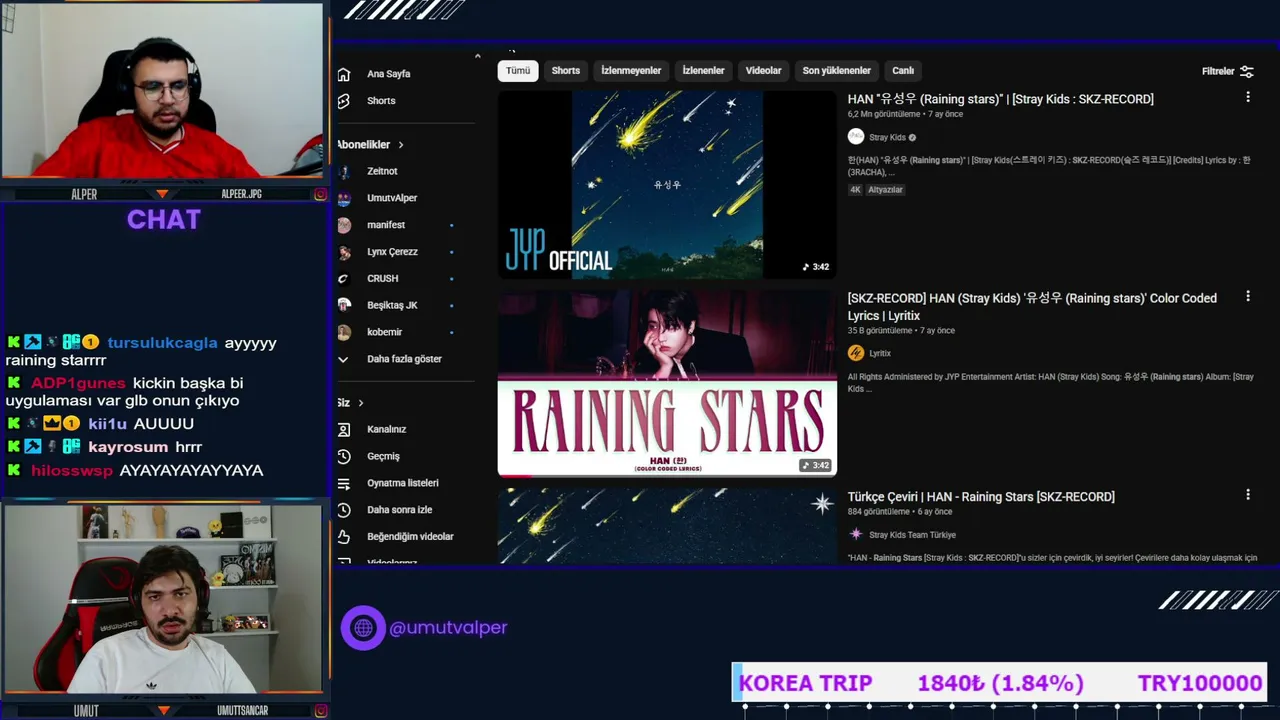Select the CRUSH subscription avatar
The width and height of the screenshot is (1280, 720).
pyautogui.click(x=344, y=279)
